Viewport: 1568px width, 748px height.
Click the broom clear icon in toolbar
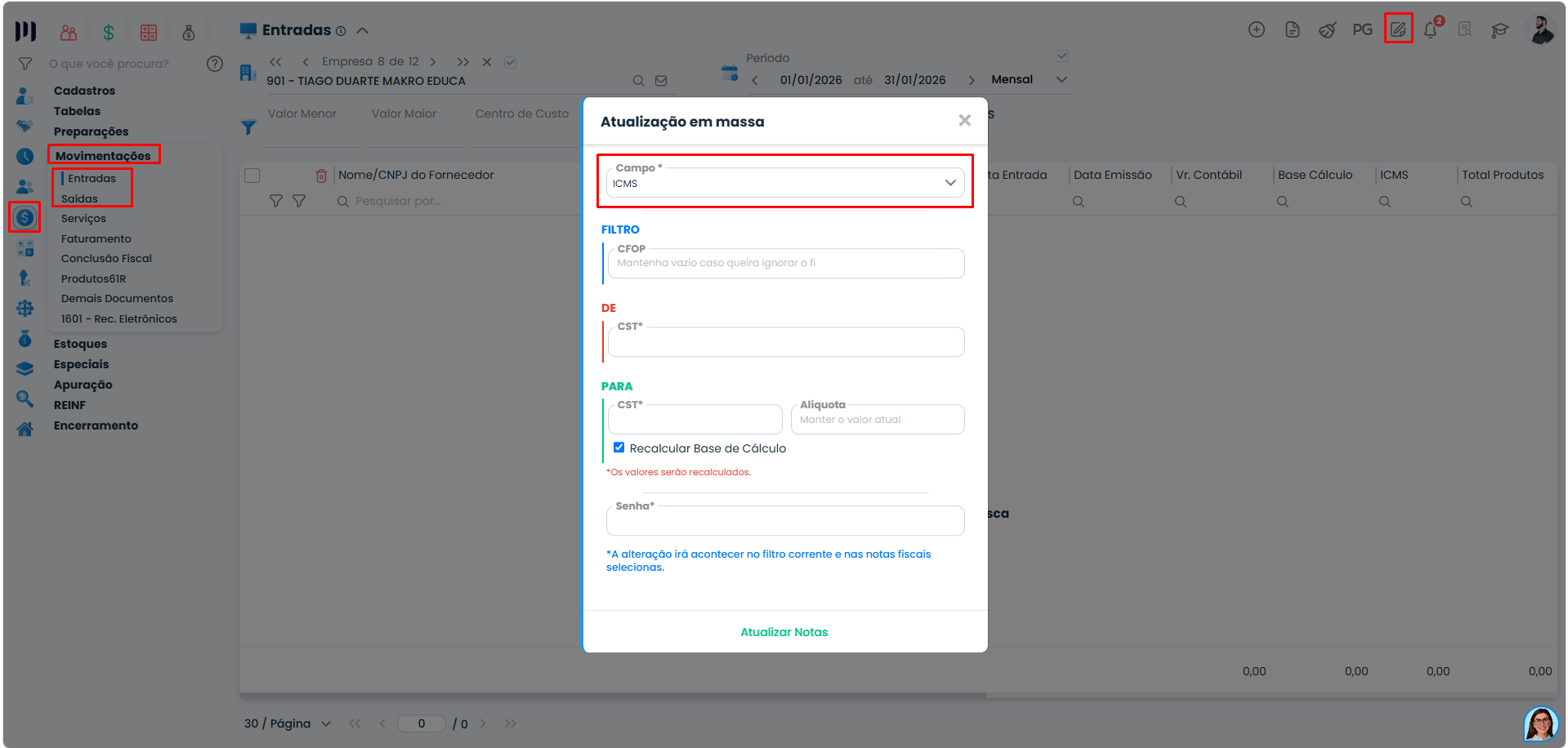coord(1328,30)
